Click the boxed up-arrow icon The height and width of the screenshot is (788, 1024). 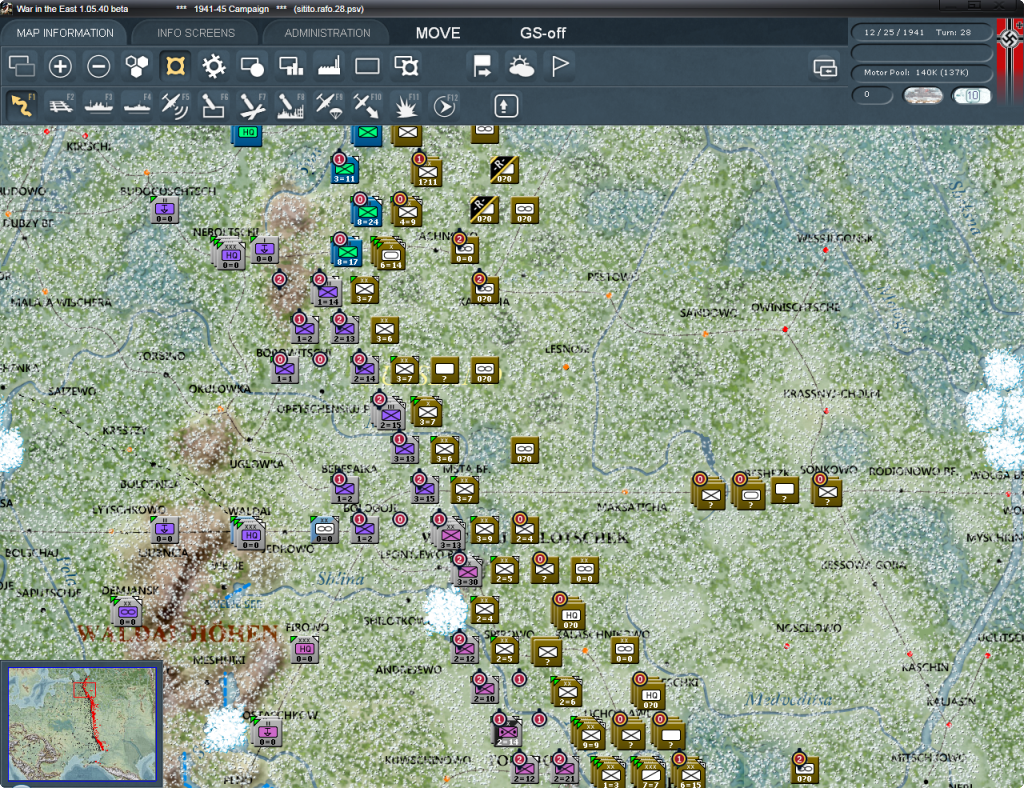[x=506, y=106]
